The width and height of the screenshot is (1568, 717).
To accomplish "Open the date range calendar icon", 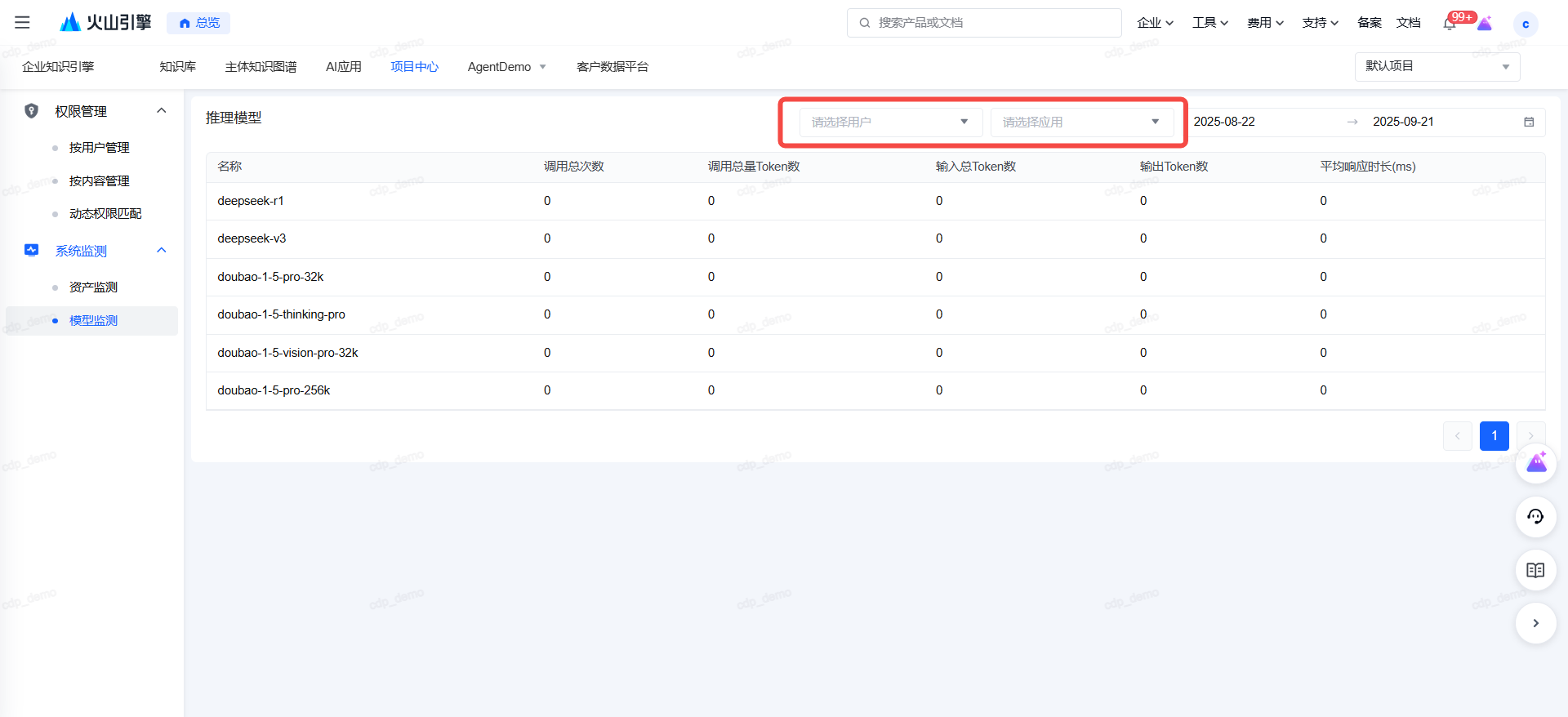I will (1529, 122).
